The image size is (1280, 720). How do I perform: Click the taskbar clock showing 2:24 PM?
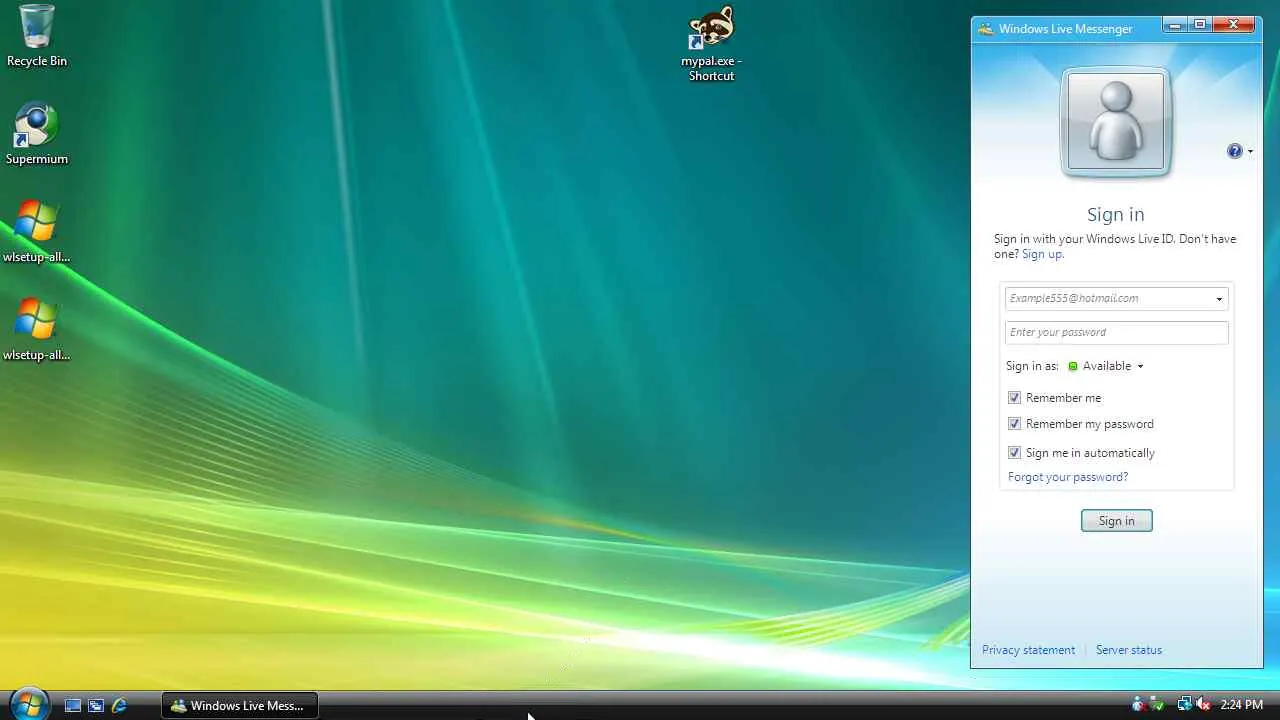(1242, 705)
